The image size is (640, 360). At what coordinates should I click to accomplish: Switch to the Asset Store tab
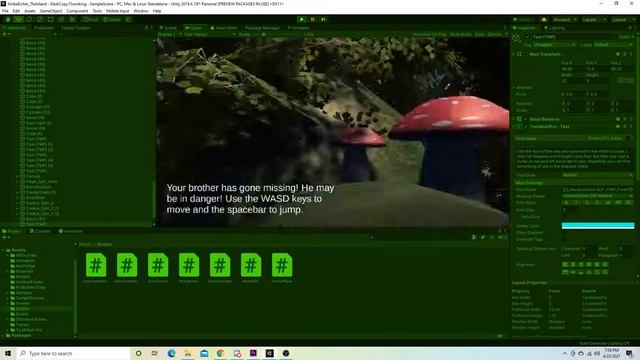click(x=224, y=28)
